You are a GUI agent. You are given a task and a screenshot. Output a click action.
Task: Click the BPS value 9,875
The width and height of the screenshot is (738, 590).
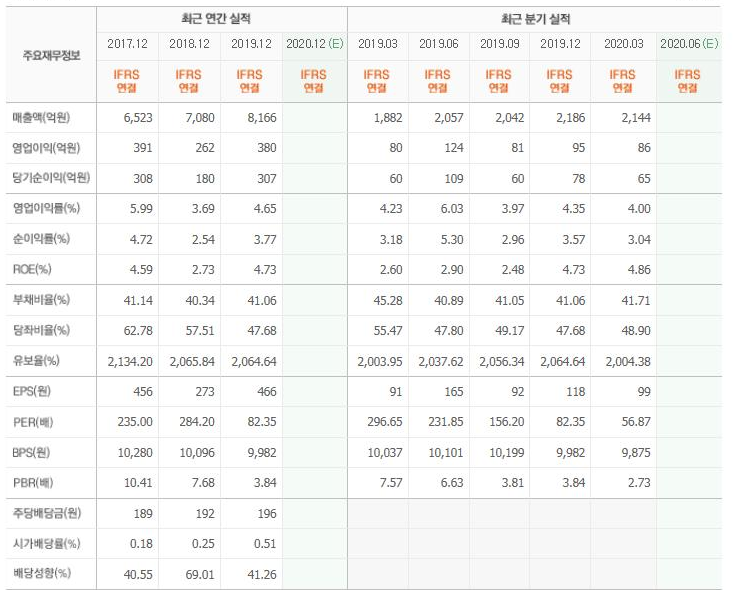636,453
